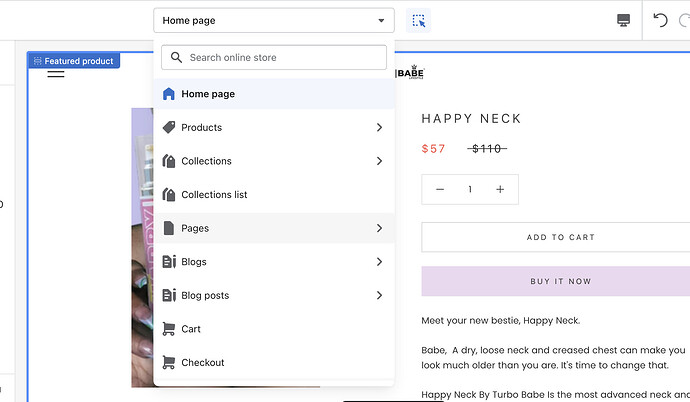
Task: Click the Home page house icon
Action: click(168, 94)
